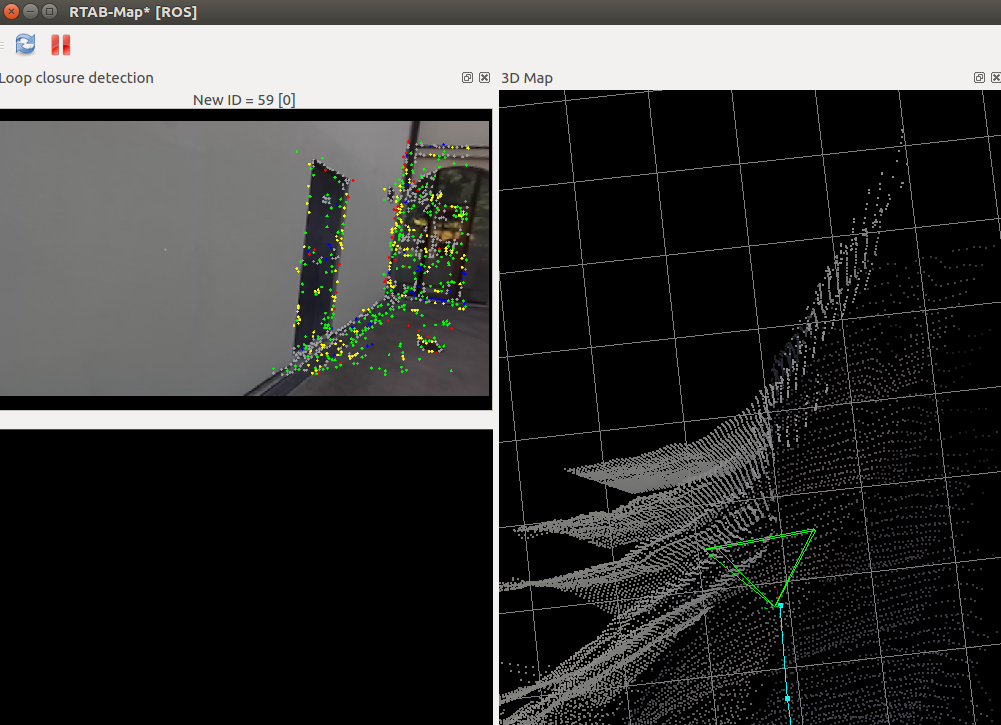Click the empty black loop closure image area

[245, 575]
